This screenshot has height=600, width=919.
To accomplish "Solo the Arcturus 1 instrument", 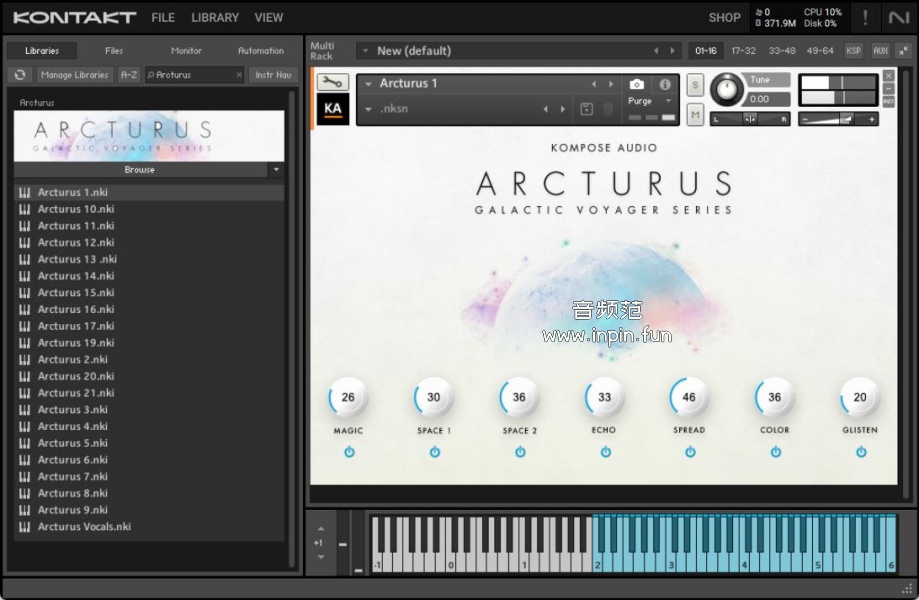I will (696, 85).
